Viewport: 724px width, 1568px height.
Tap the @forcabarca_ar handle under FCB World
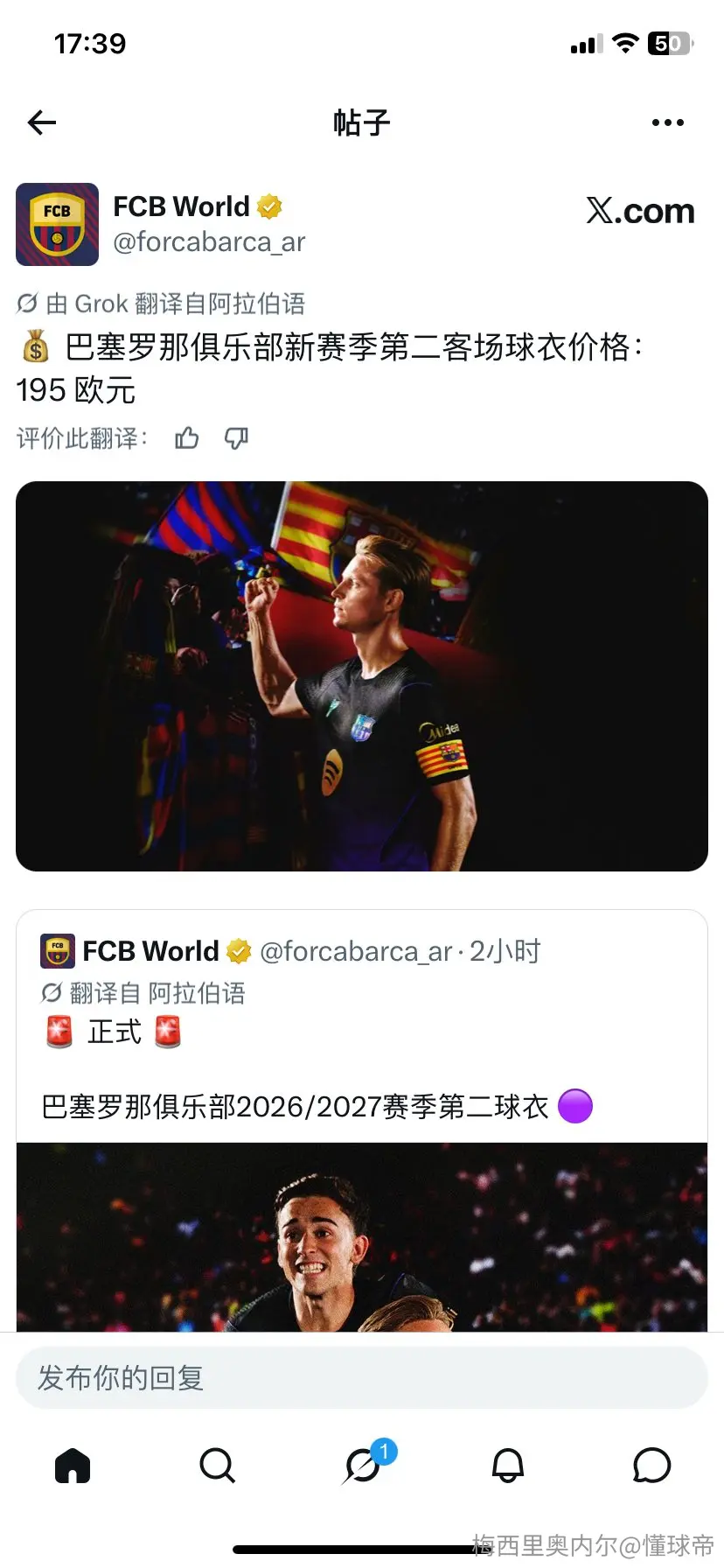click(209, 241)
